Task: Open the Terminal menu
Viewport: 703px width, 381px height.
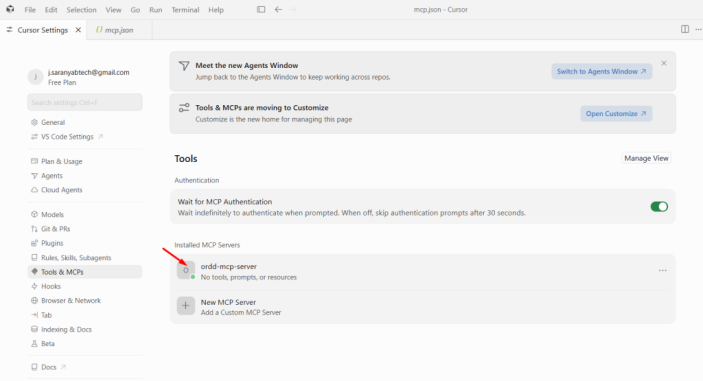Action: [185, 9]
